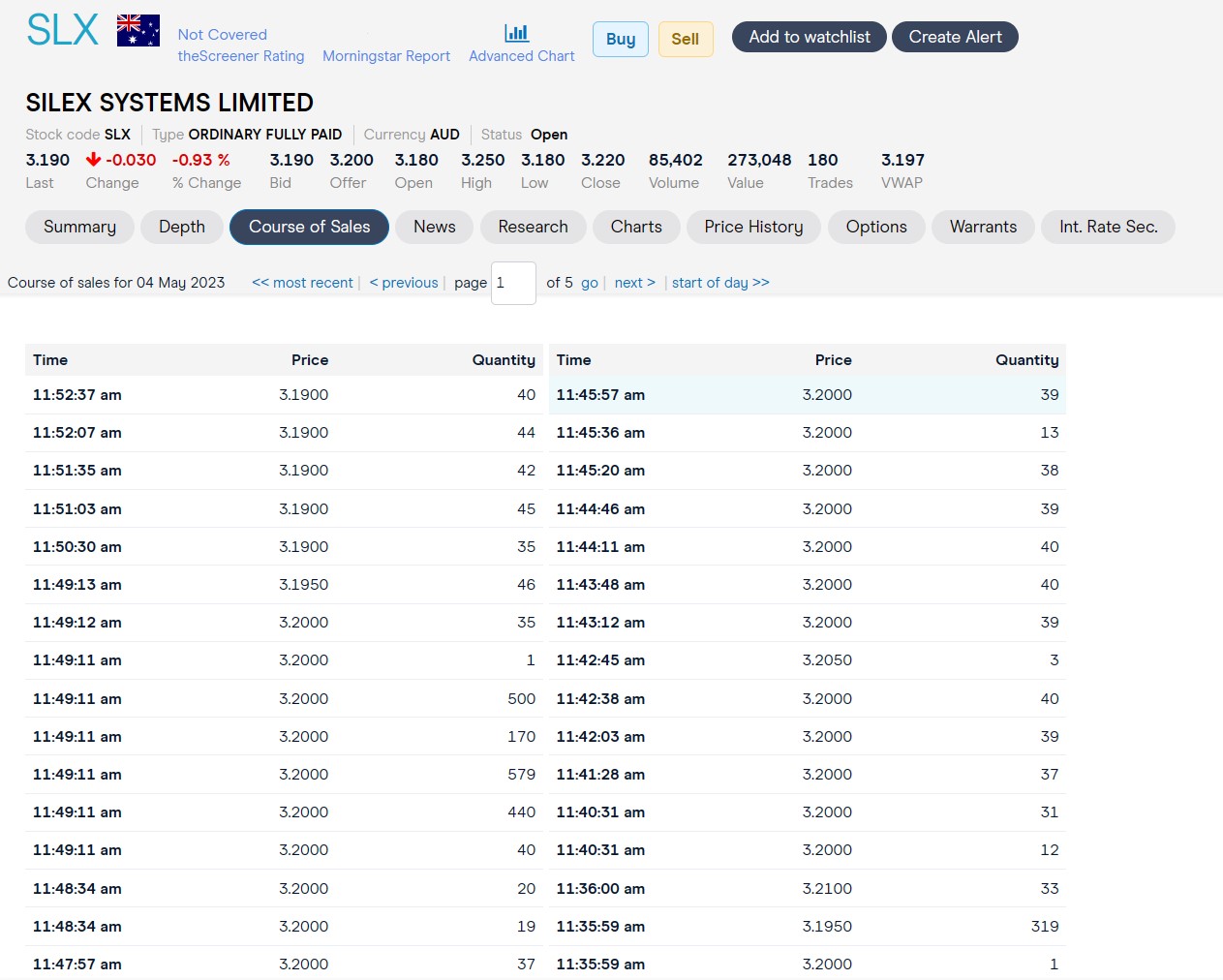1223x980 pixels.
Task: Focus the page number input field
Action: tap(513, 283)
